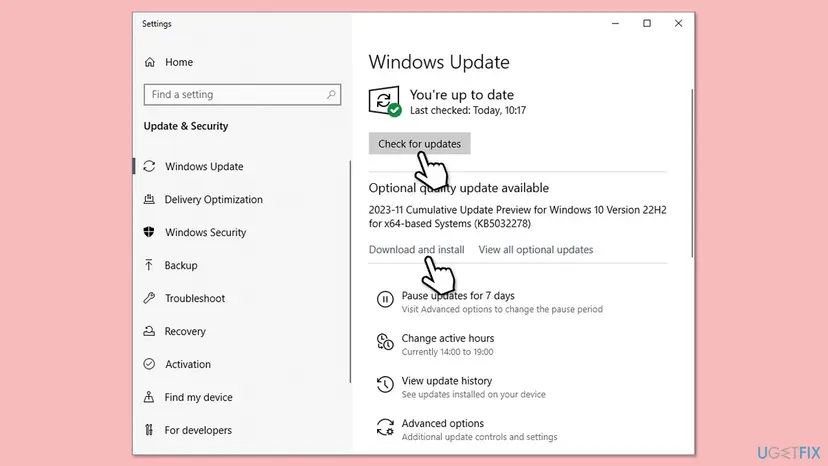Click 'Currently 14:00 to 19:00' text
This screenshot has width=828, height=466.
pyautogui.click(x=447, y=352)
